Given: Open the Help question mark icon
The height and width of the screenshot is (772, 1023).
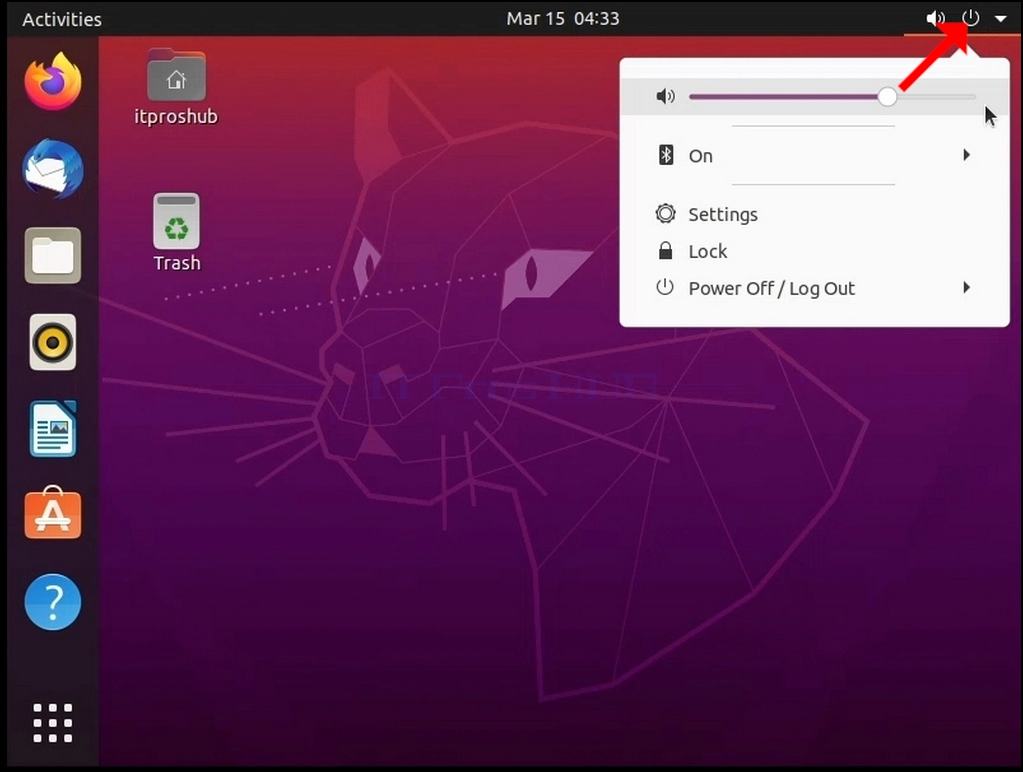Looking at the screenshot, I should (x=53, y=602).
